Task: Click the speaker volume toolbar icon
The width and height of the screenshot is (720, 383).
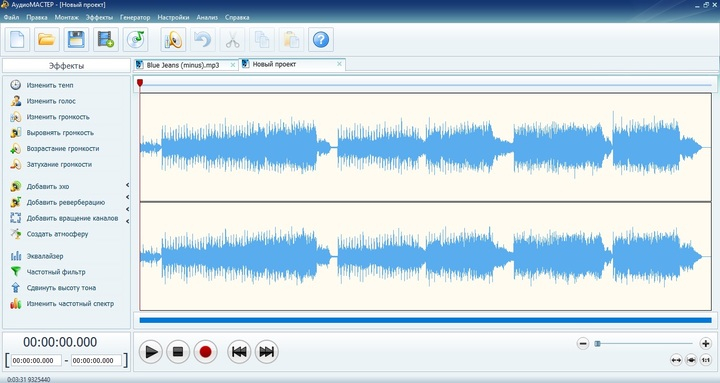Action: [173, 39]
